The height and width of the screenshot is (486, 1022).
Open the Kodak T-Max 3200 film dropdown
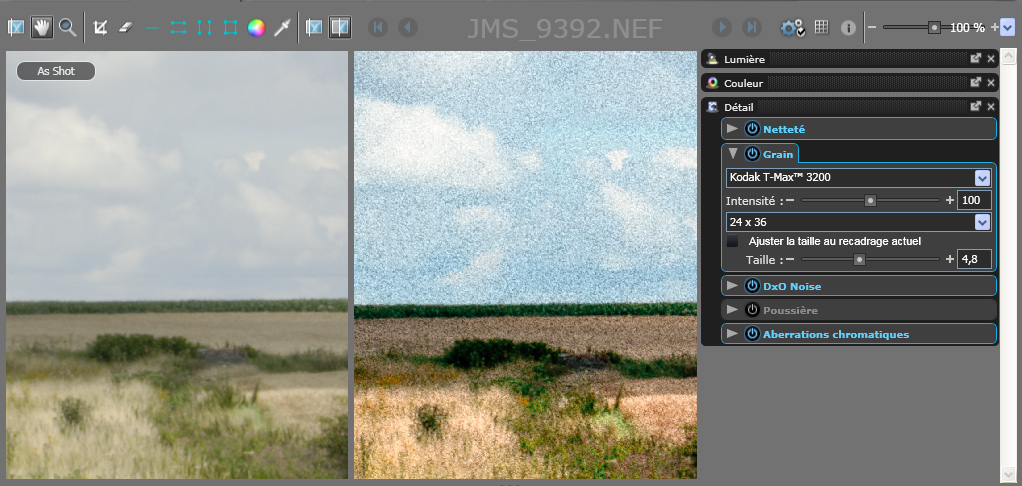[x=858, y=177]
